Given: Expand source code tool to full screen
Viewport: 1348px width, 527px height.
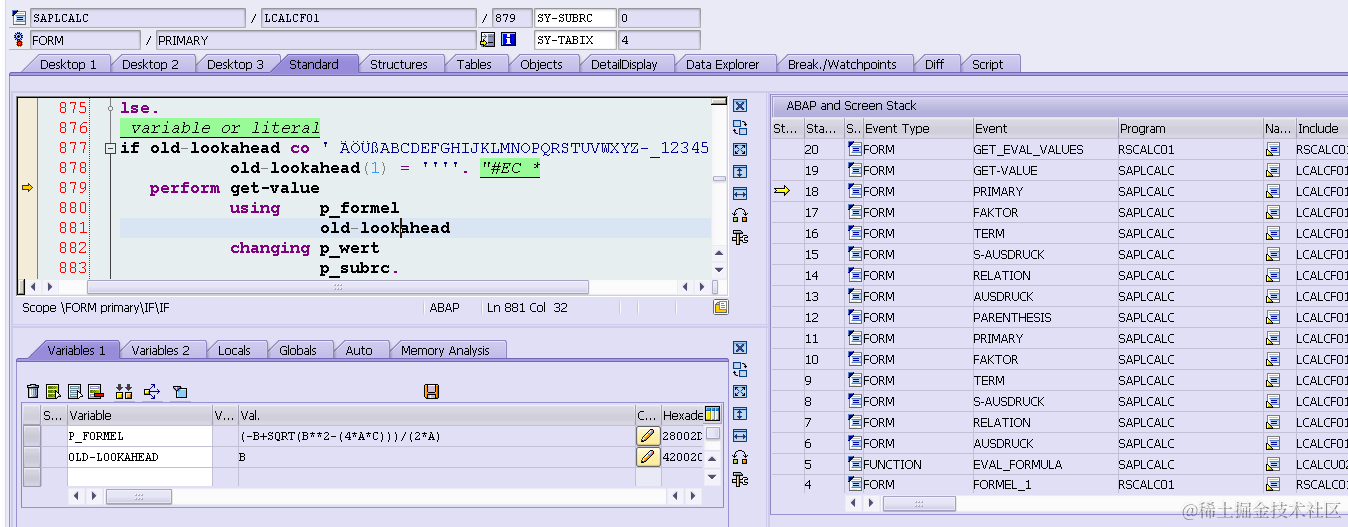Looking at the screenshot, I should point(740,149).
